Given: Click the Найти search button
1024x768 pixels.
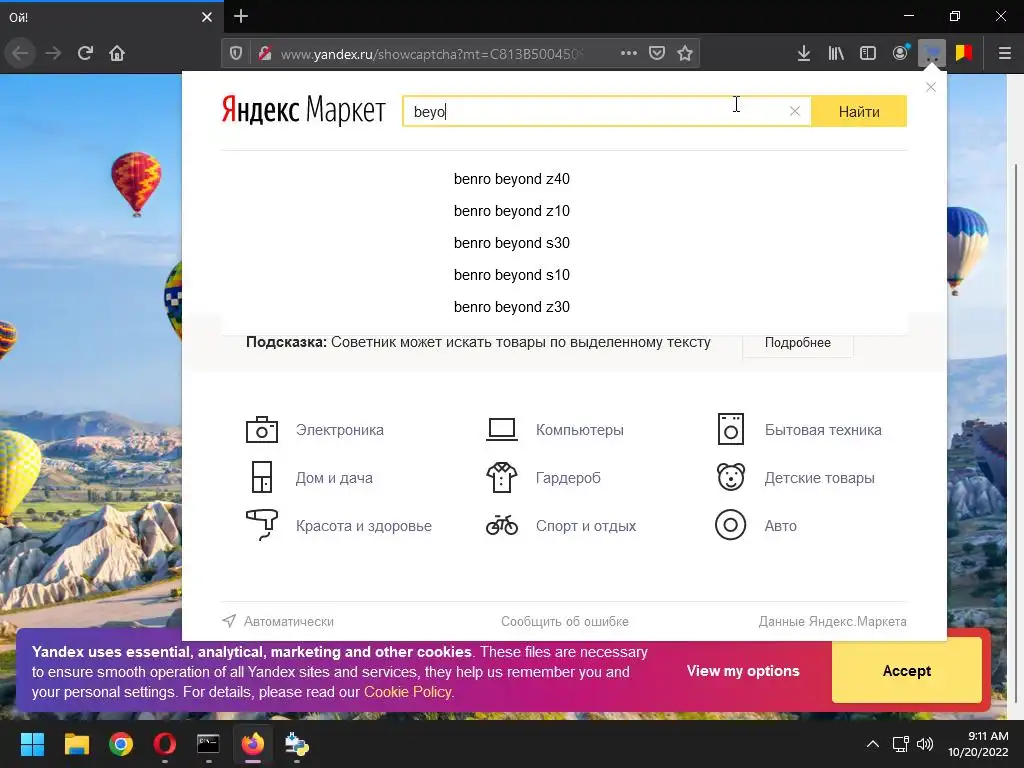Looking at the screenshot, I should click(x=859, y=111).
